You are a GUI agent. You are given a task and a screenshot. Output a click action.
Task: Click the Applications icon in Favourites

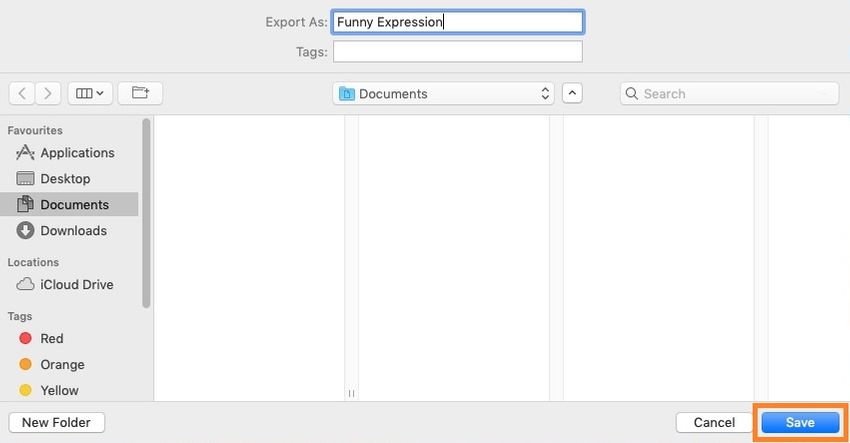pyautogui.click(x=25, y=153)
